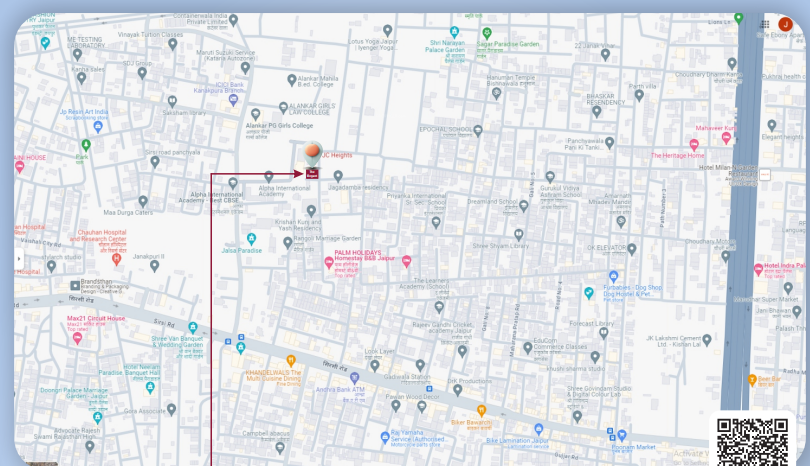Select the Dreamland School pin
810x466 pixels.
pos(524,206)
